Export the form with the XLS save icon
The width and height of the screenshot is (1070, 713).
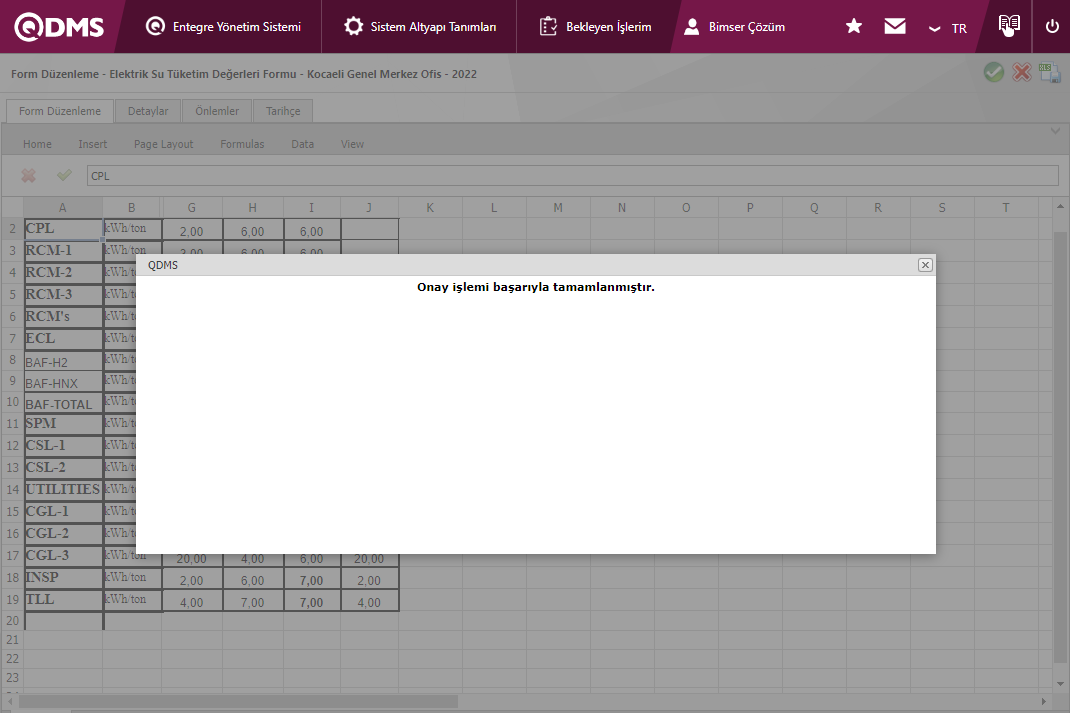[x=1049, y=72]
